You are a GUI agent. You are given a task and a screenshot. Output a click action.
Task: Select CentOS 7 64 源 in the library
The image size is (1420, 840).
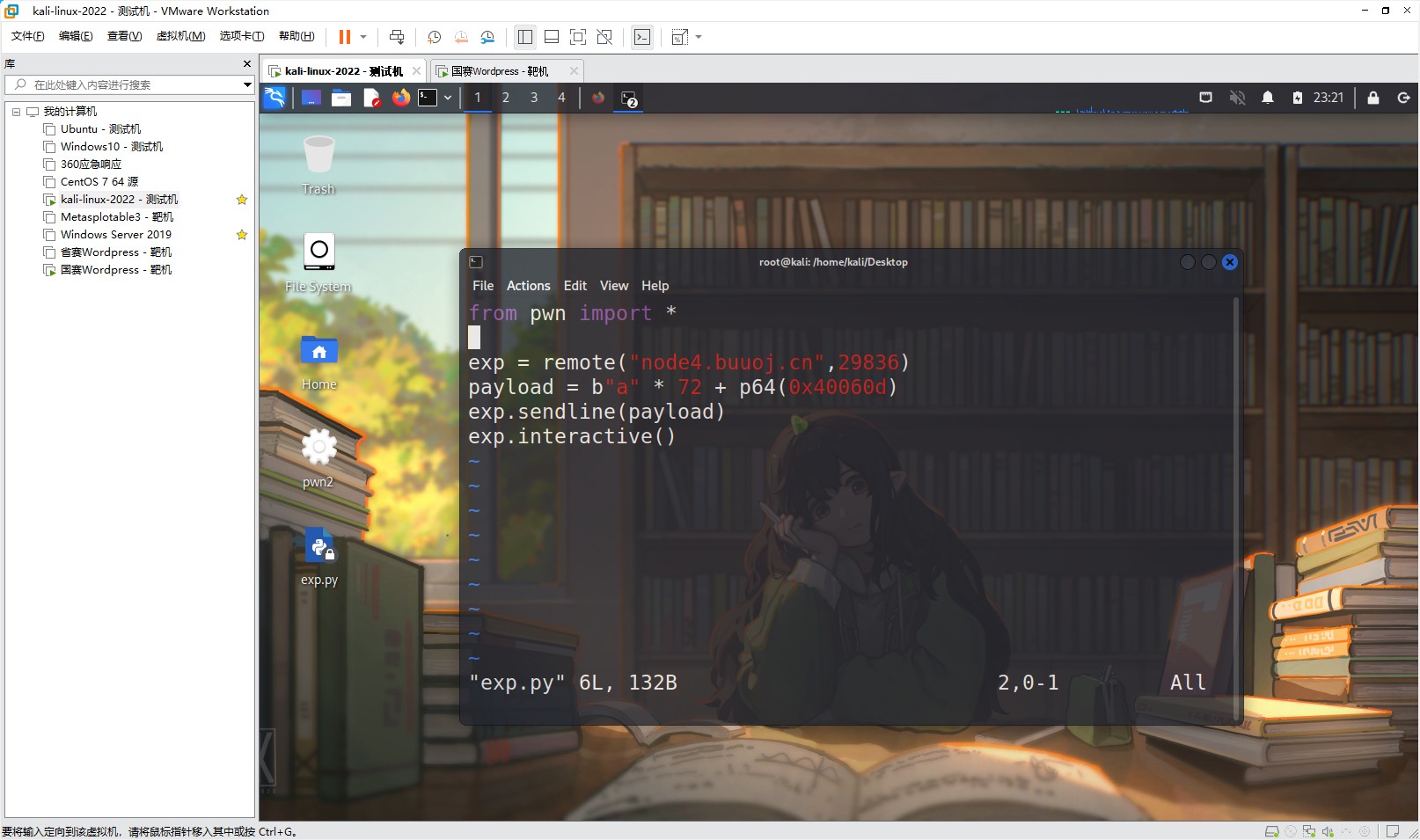click(x=99, y=182)
